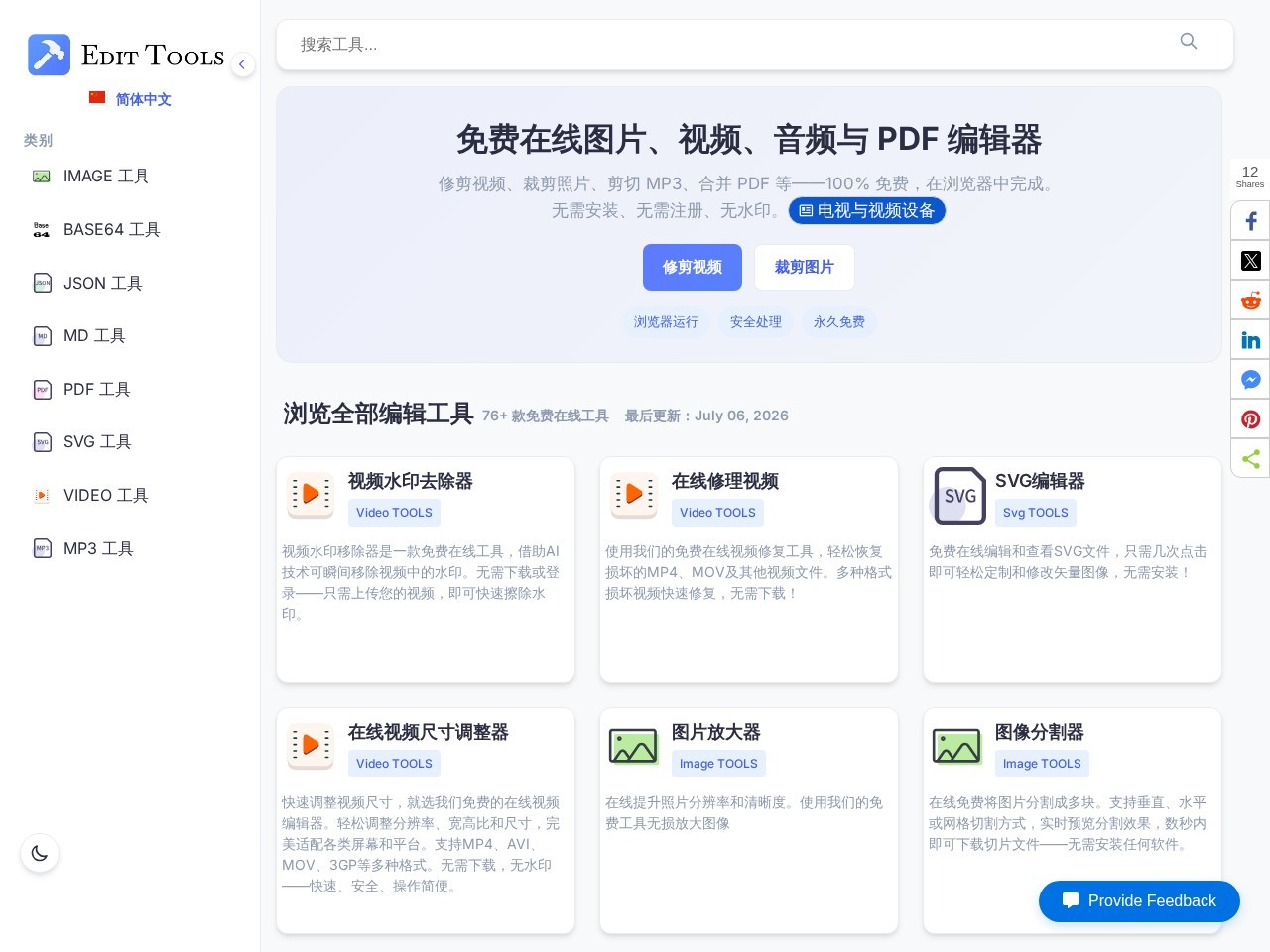
Task: Click the 76+ 款免费在线工具 text
Action: 546,416
